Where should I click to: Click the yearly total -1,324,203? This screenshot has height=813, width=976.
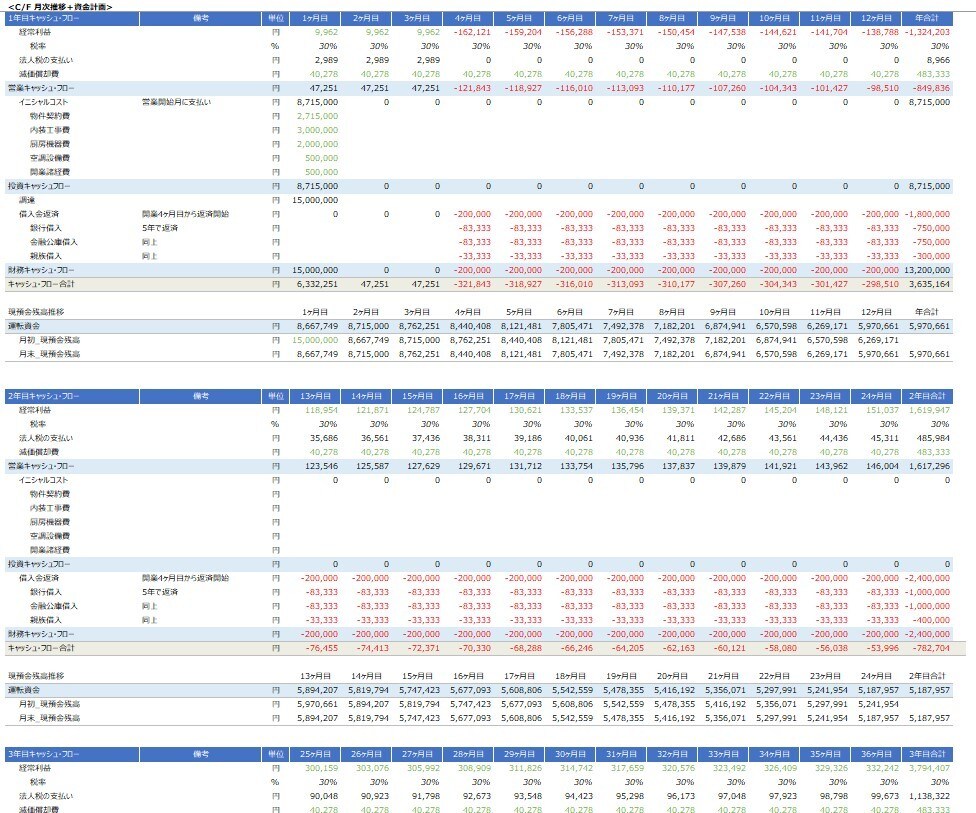(927, 32)
